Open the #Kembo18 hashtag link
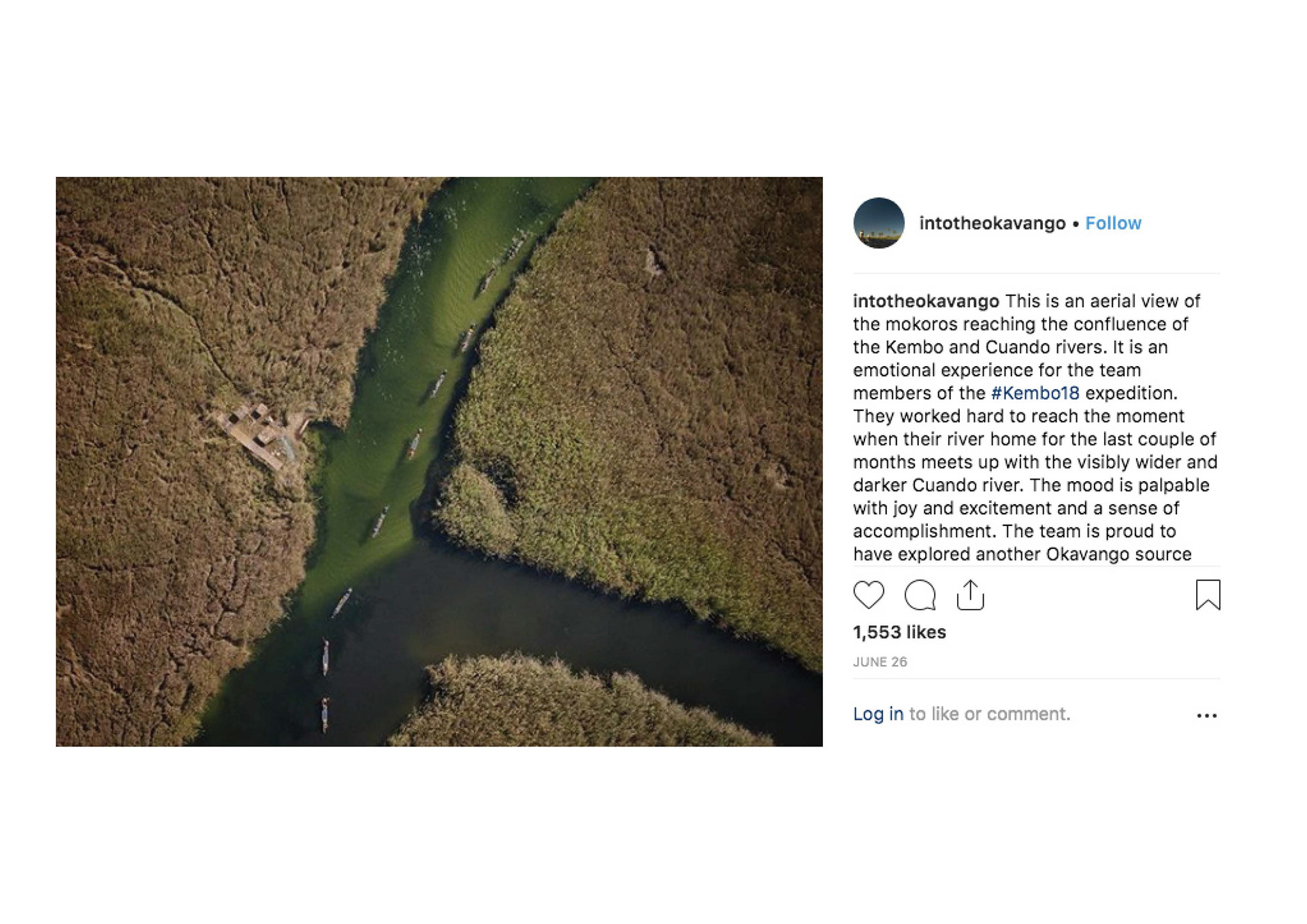The image size is (1307, 924). coord(1035,393)
